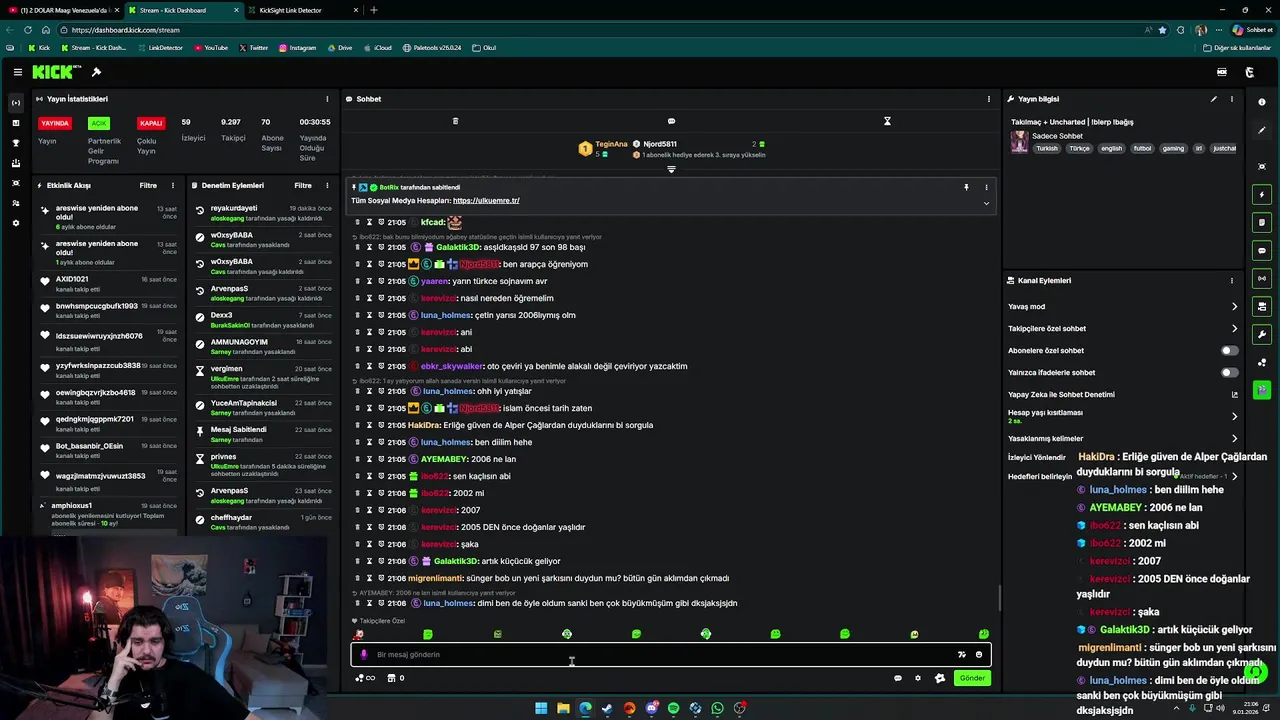This screenshot has width=1280, height=720.
Task: Toggle the YAYINDA stream status badge
Action: point(55,123)
